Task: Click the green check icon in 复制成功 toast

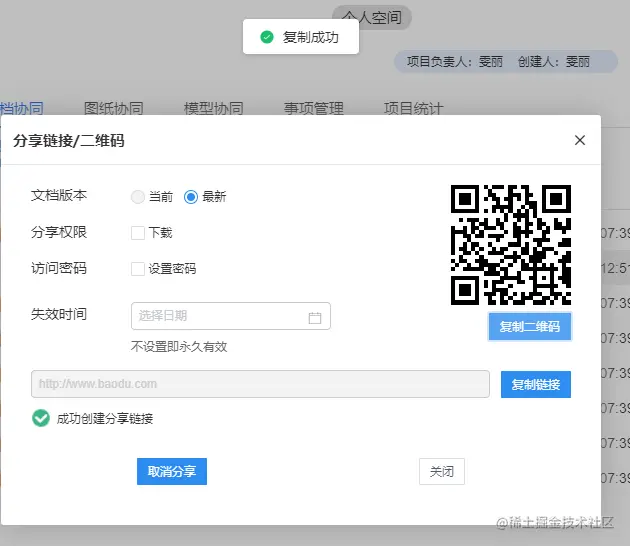Action: 267,37
